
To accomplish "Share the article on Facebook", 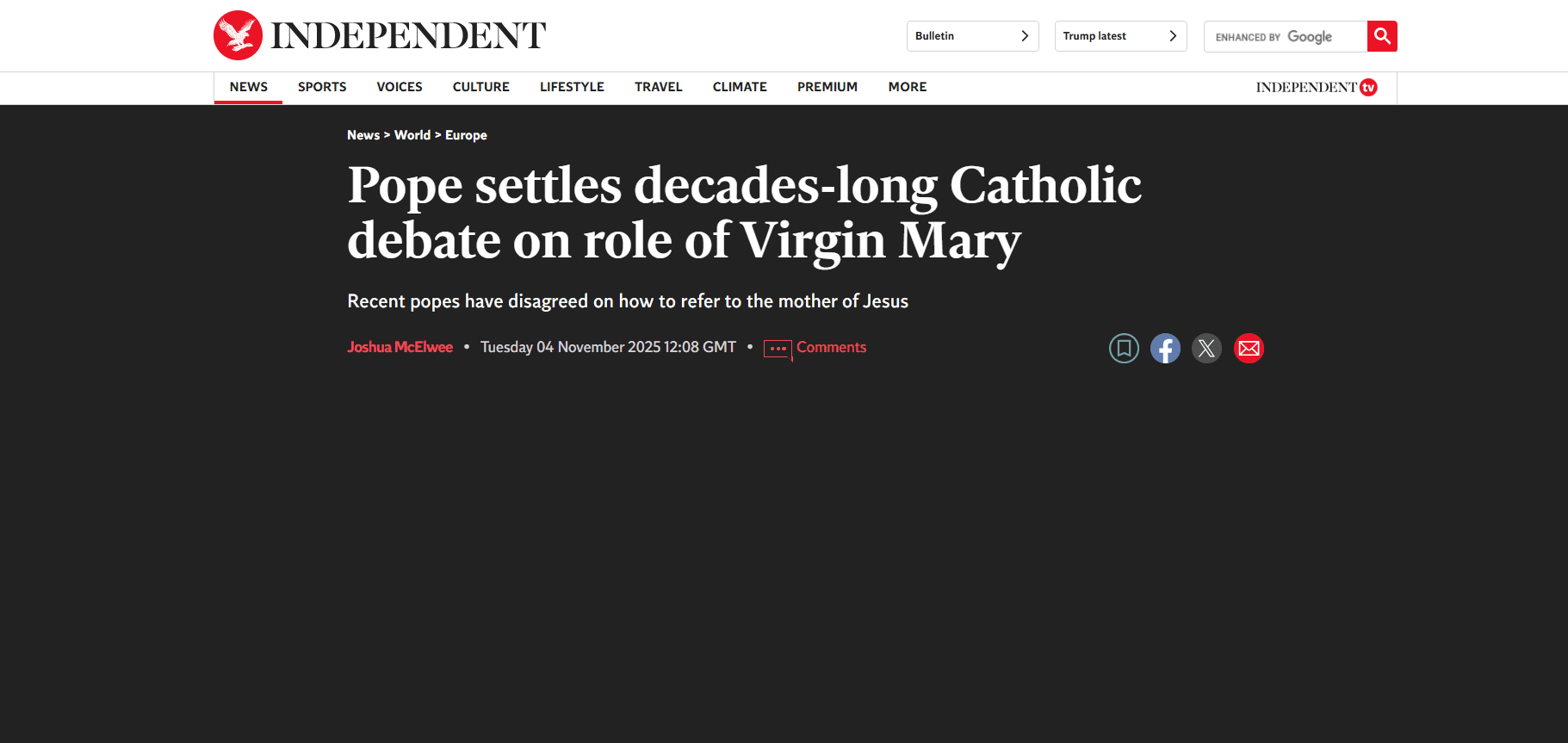I will point(1165,348).
